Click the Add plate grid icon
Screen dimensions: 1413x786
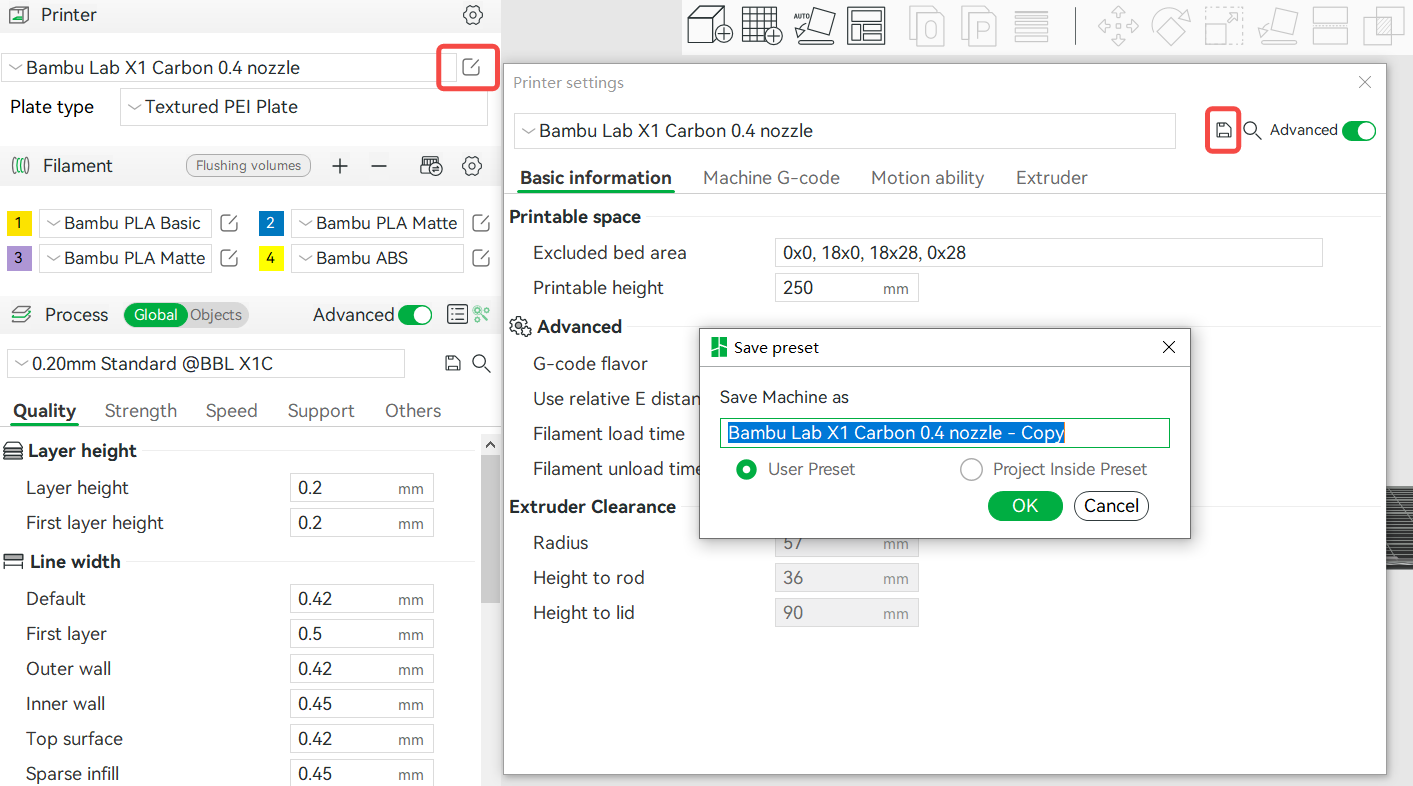point(762,26)
